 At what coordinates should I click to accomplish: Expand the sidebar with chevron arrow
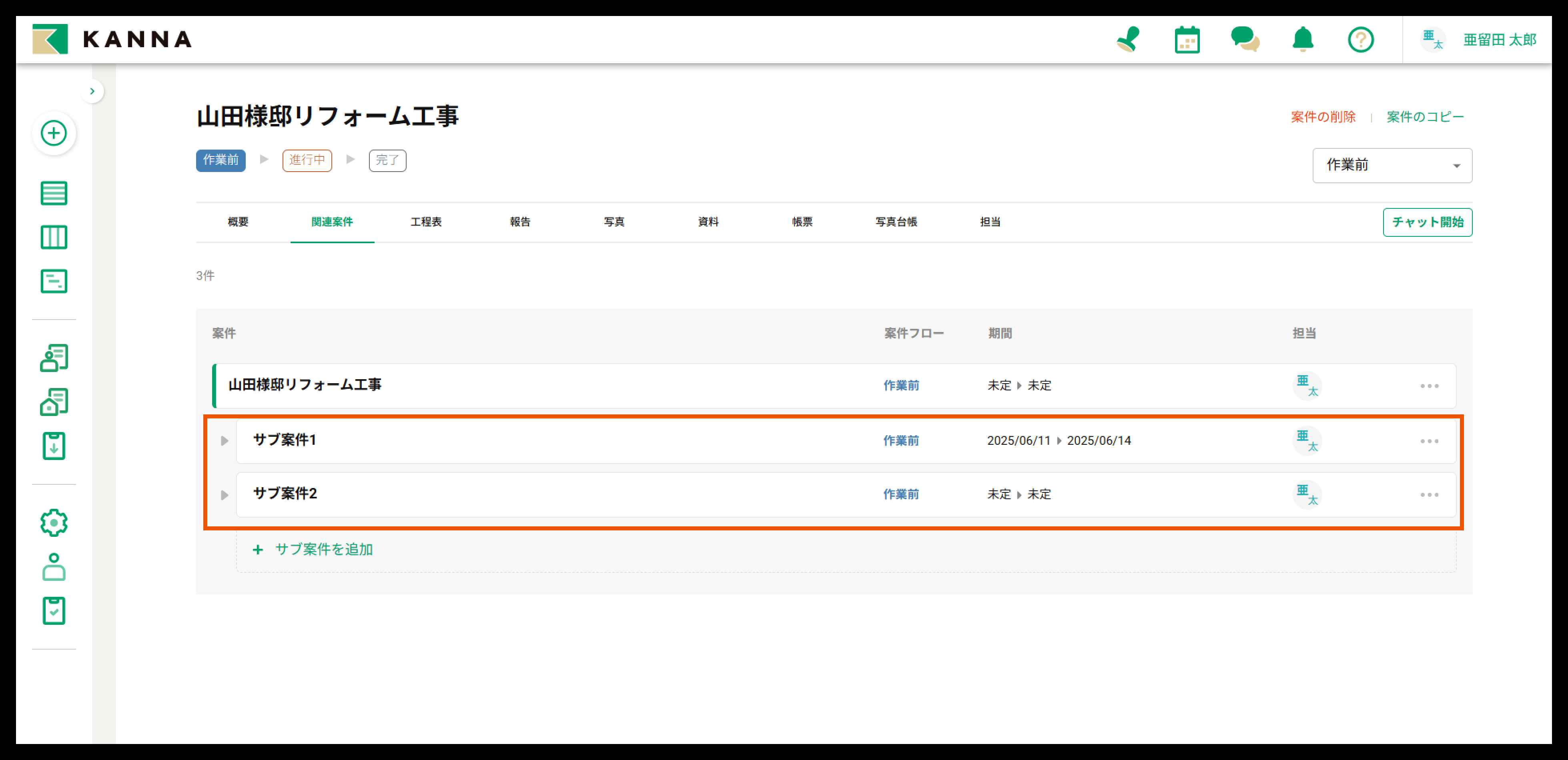point(92,91)
